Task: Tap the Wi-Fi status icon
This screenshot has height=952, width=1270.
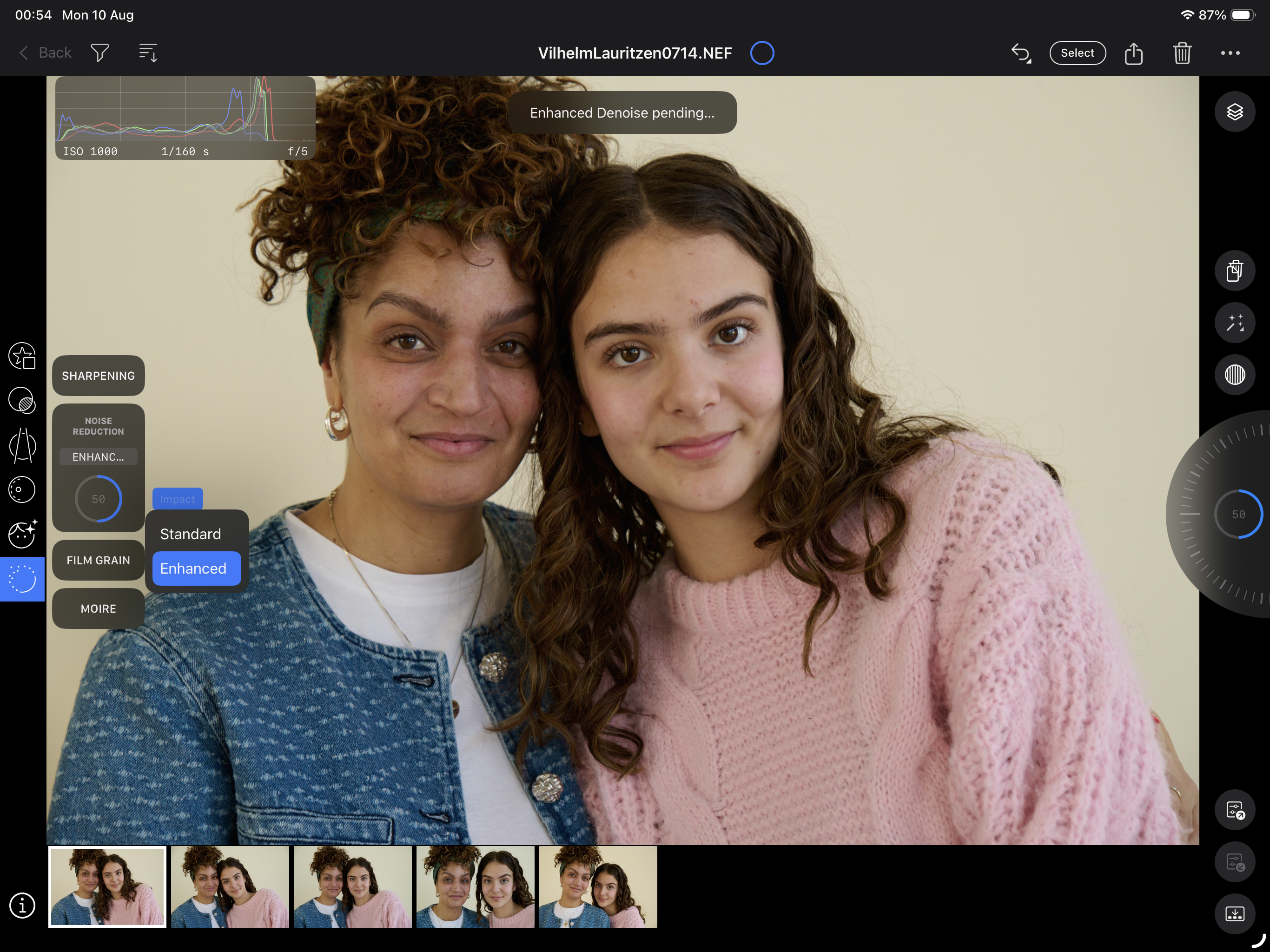Action: tap(1187, 15)
